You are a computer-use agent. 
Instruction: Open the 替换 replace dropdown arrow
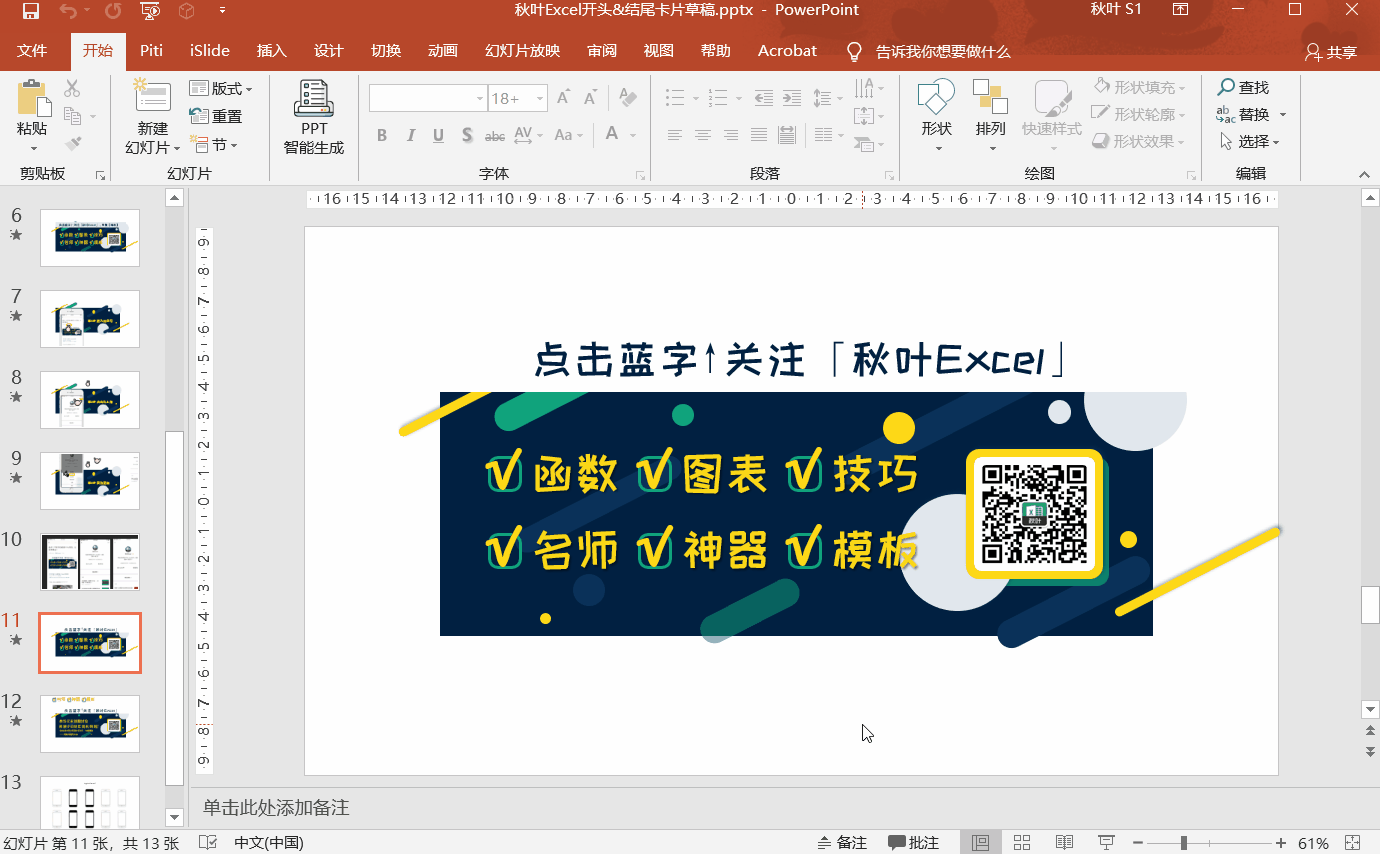point(1283,115)
